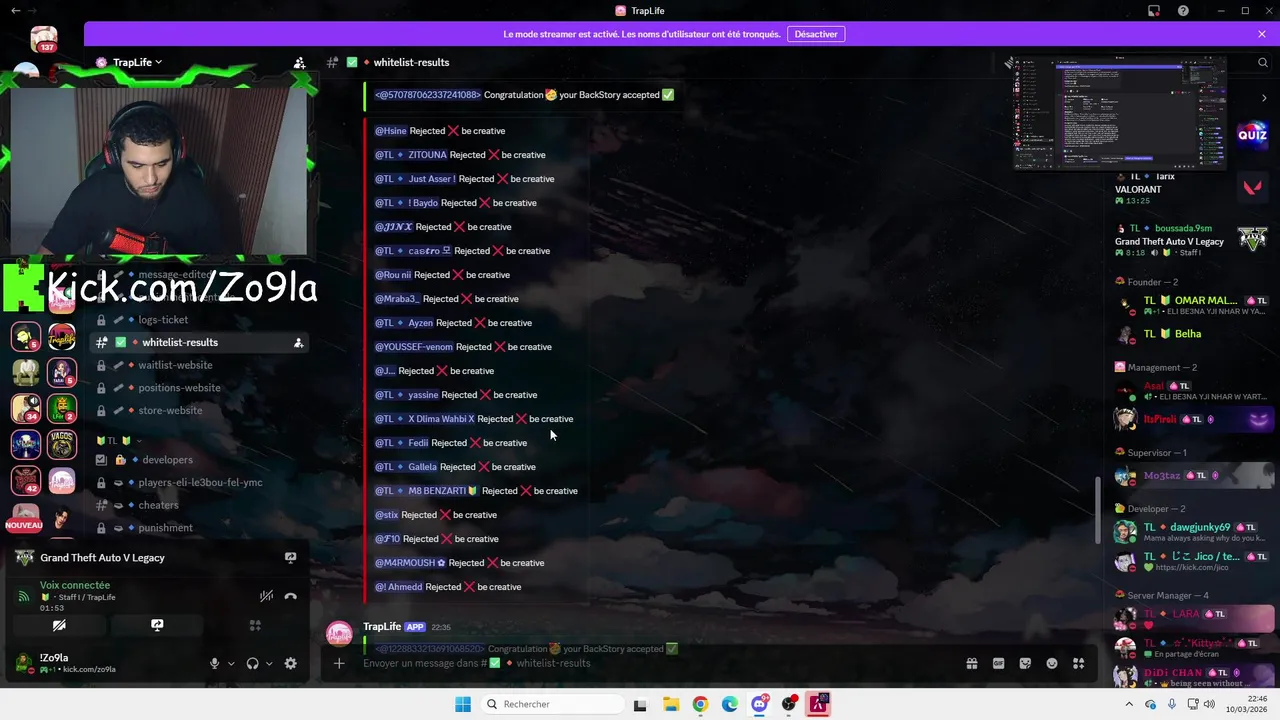1280x720 pixels.
Task: Click member Mo3taz in Supervisor list
Action: point(1193,476)
